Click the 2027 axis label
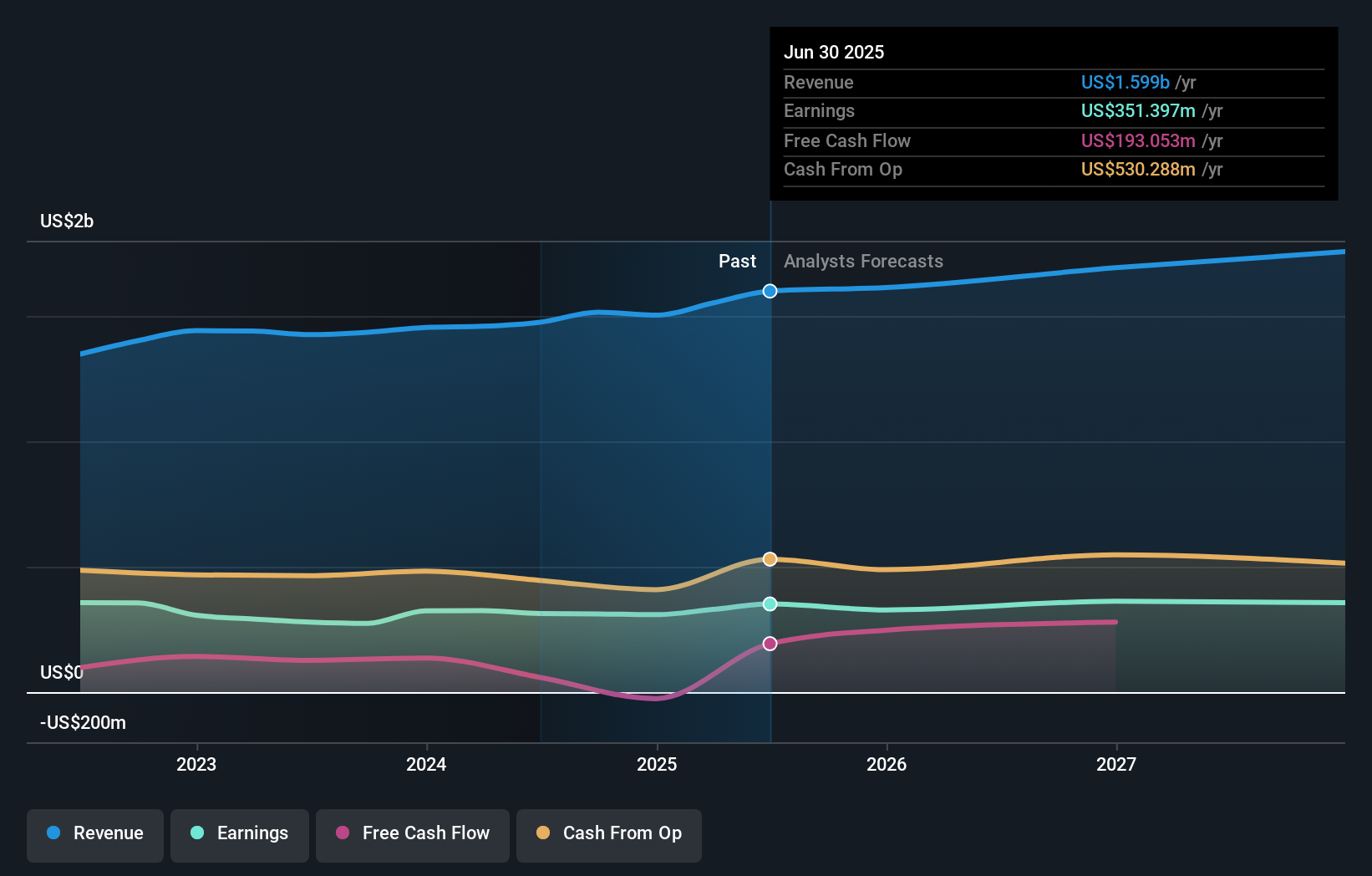Screen dimensions: 1372x876 1118,763
